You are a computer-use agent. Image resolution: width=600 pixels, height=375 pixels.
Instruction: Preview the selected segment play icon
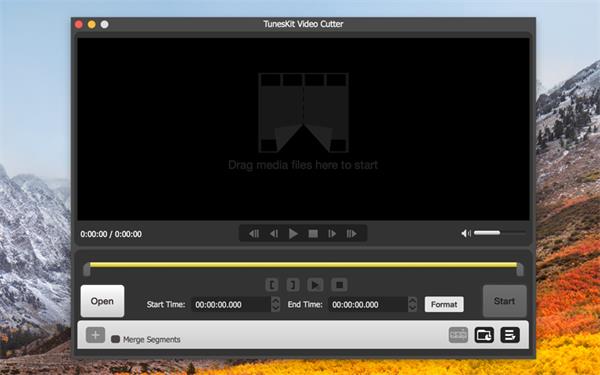pyautogui.click(x=315, y=285)
